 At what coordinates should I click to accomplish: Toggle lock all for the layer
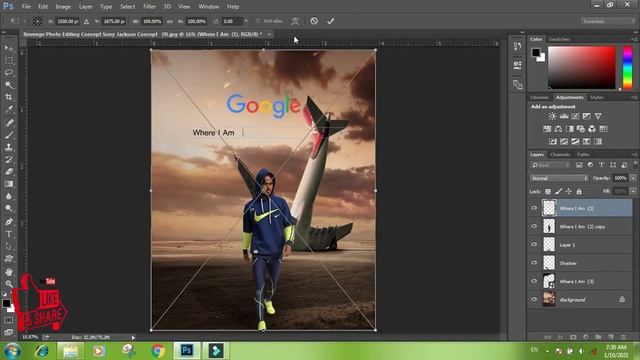[x=579, y=191]
